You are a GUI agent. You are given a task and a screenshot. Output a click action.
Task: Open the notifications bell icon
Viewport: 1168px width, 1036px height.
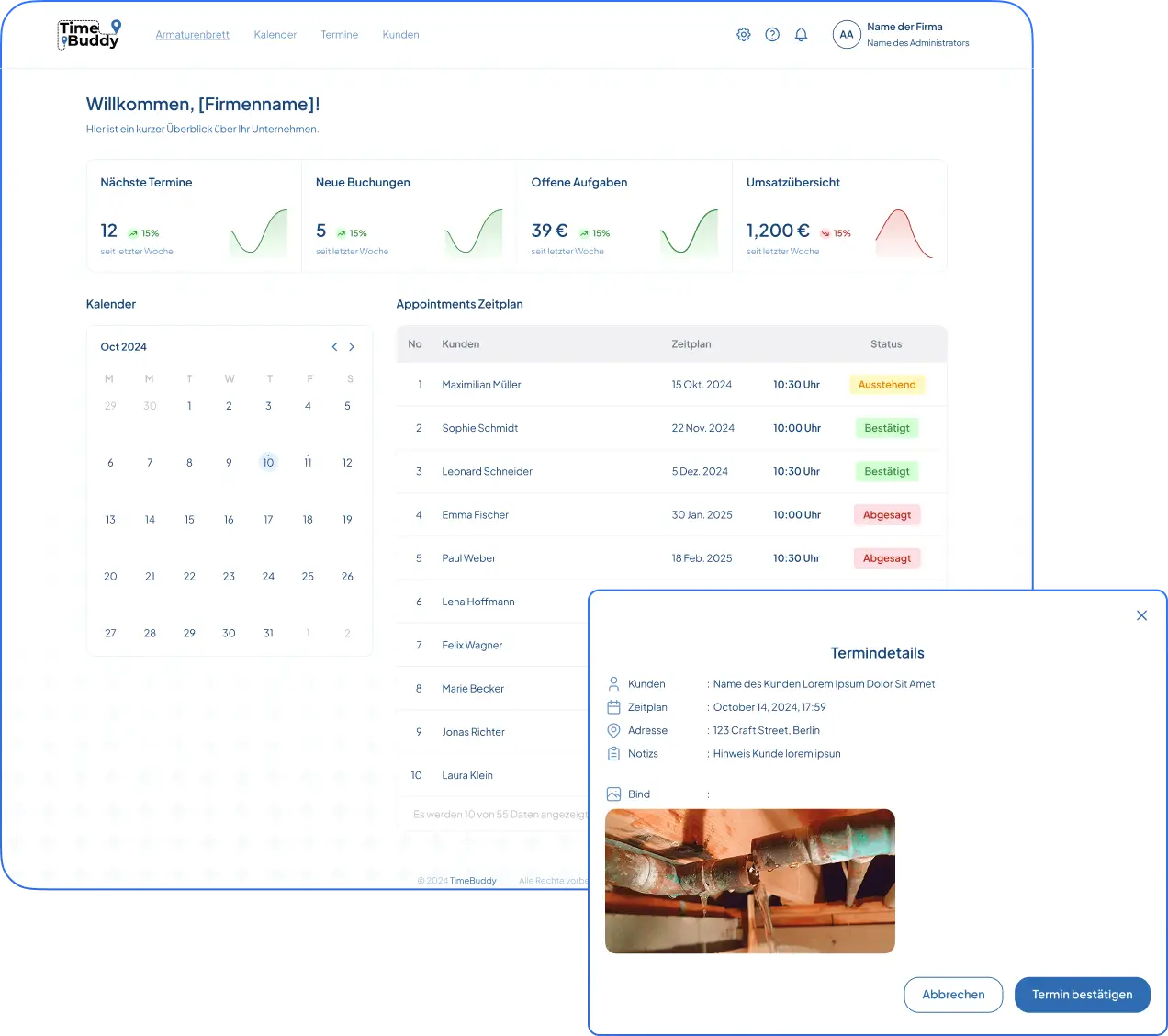(801, 35)
